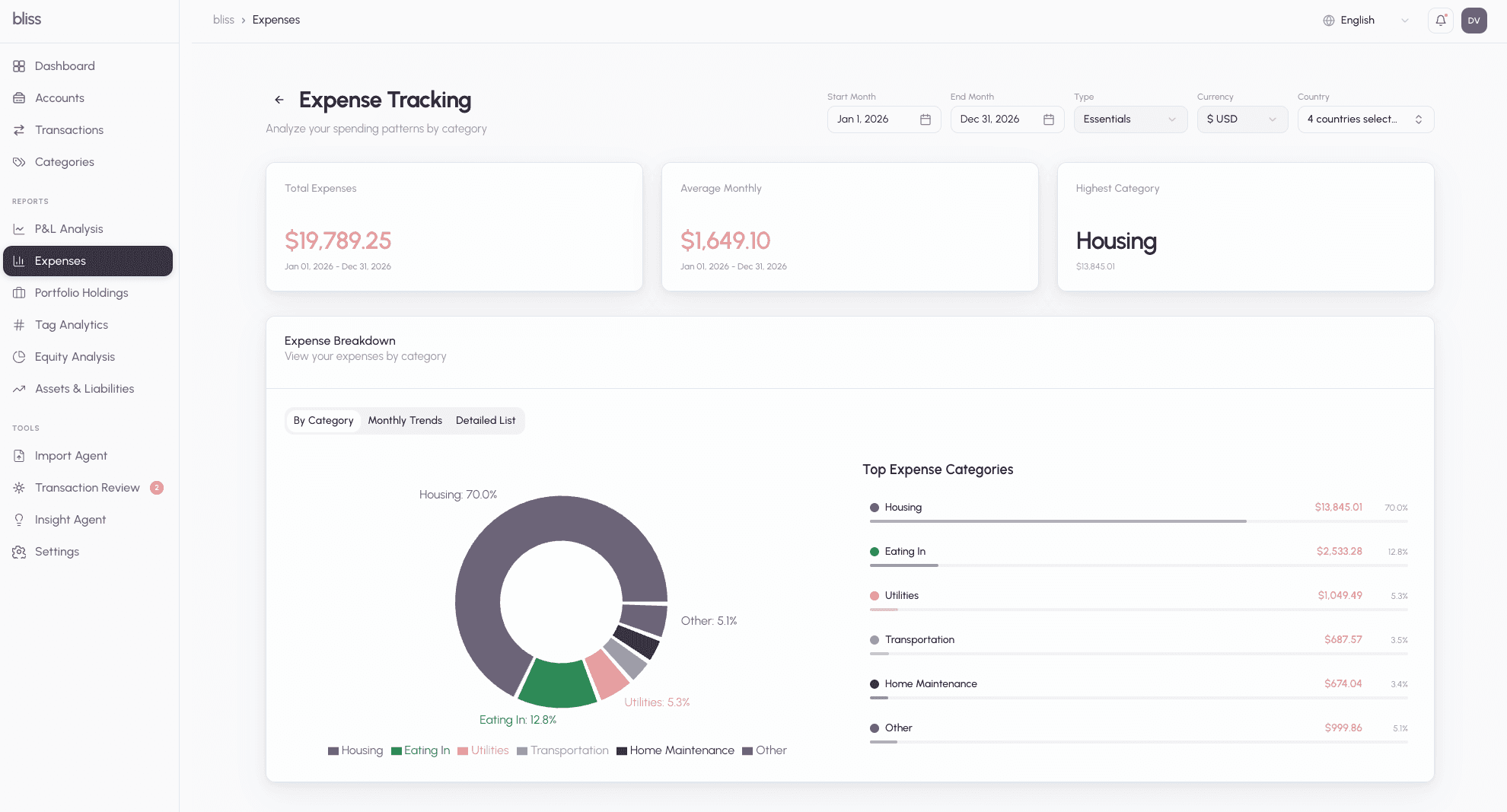Select the Accounts sidebar icon
The width and height of the screenshot is (1507, 812).
click(x=19, y=97)
